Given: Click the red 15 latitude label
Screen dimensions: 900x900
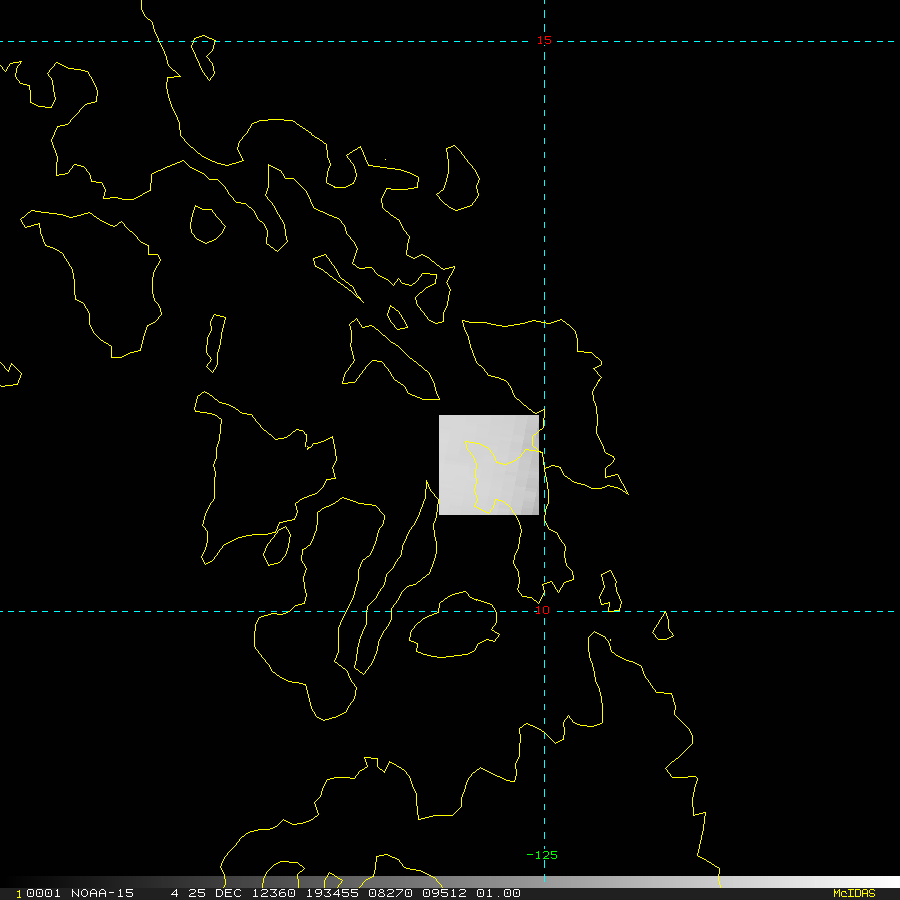Looking at the screenshot, I should point(544,40).
